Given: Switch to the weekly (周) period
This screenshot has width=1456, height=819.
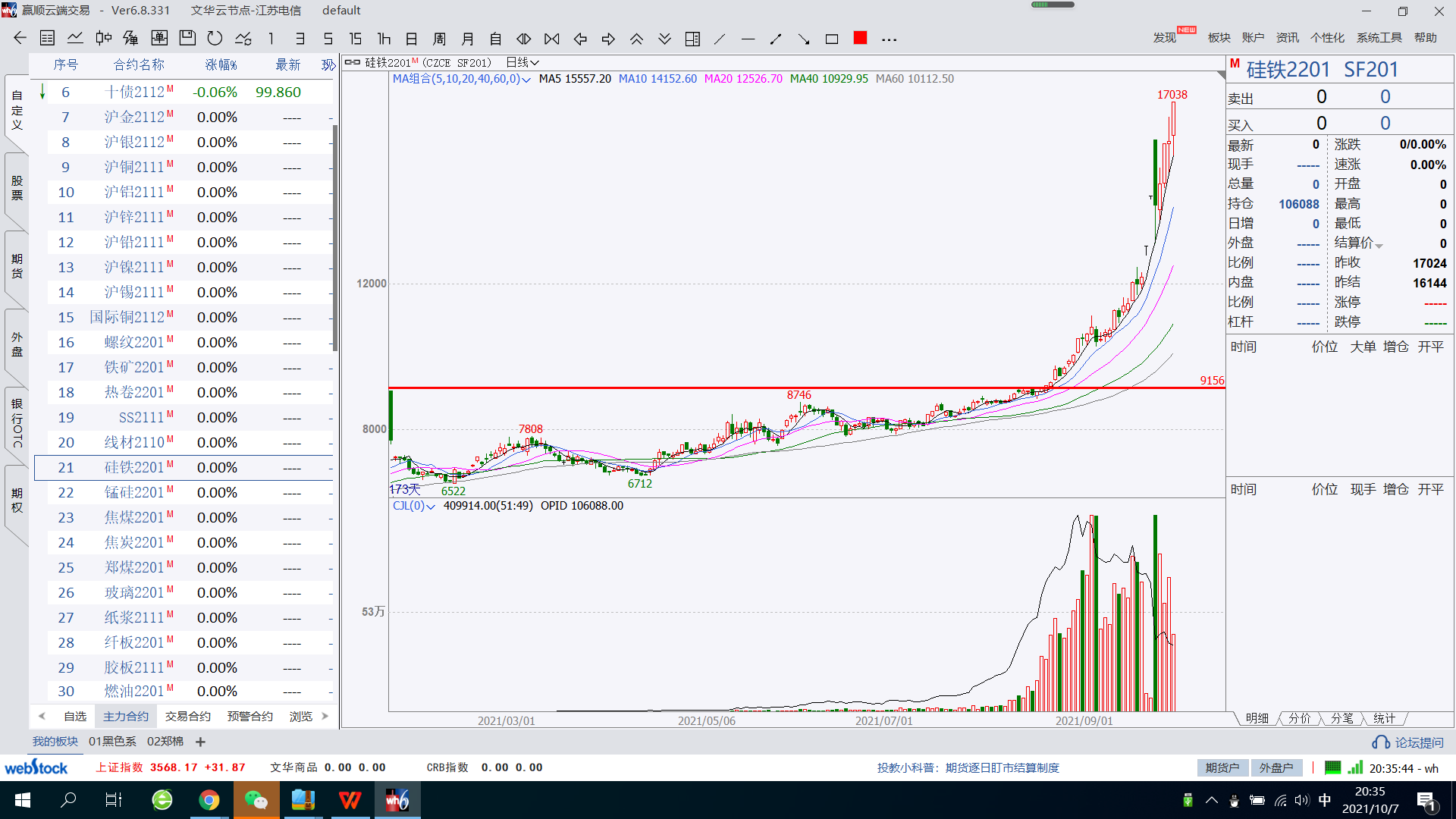Looking at the screenshot, I should click(440, 38).
